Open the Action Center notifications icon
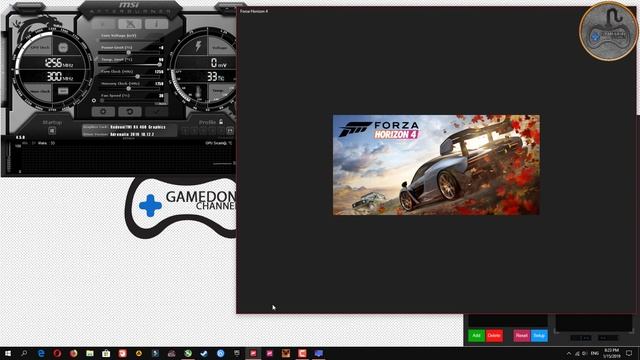This screenshot has width=640, height=360. point(629,353)
